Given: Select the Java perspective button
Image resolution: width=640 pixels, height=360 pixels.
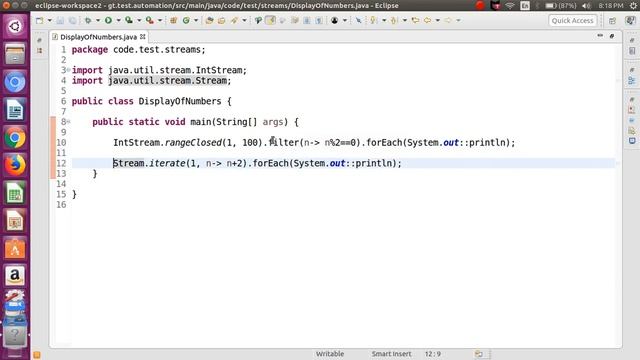Looking at the screenshot, I should point(630,20).
